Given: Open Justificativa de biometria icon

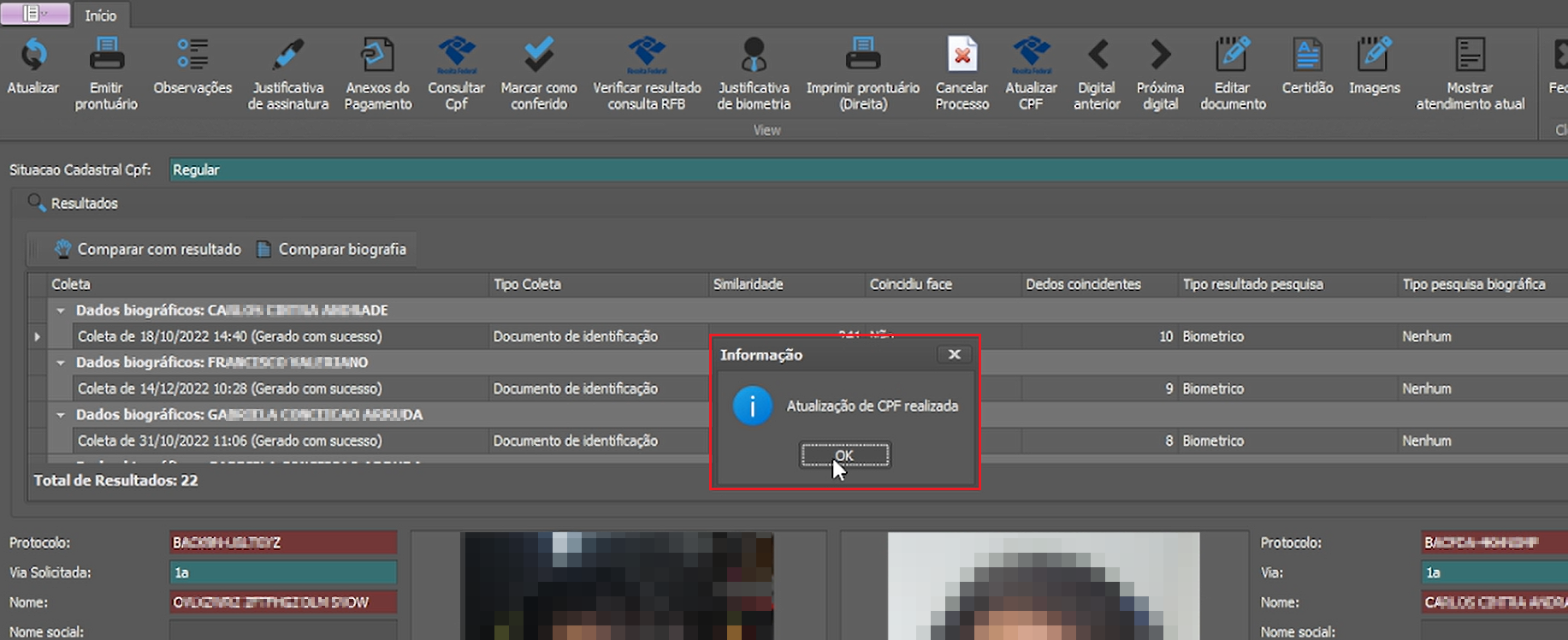Looking at the screenshot, I should 754,55.
